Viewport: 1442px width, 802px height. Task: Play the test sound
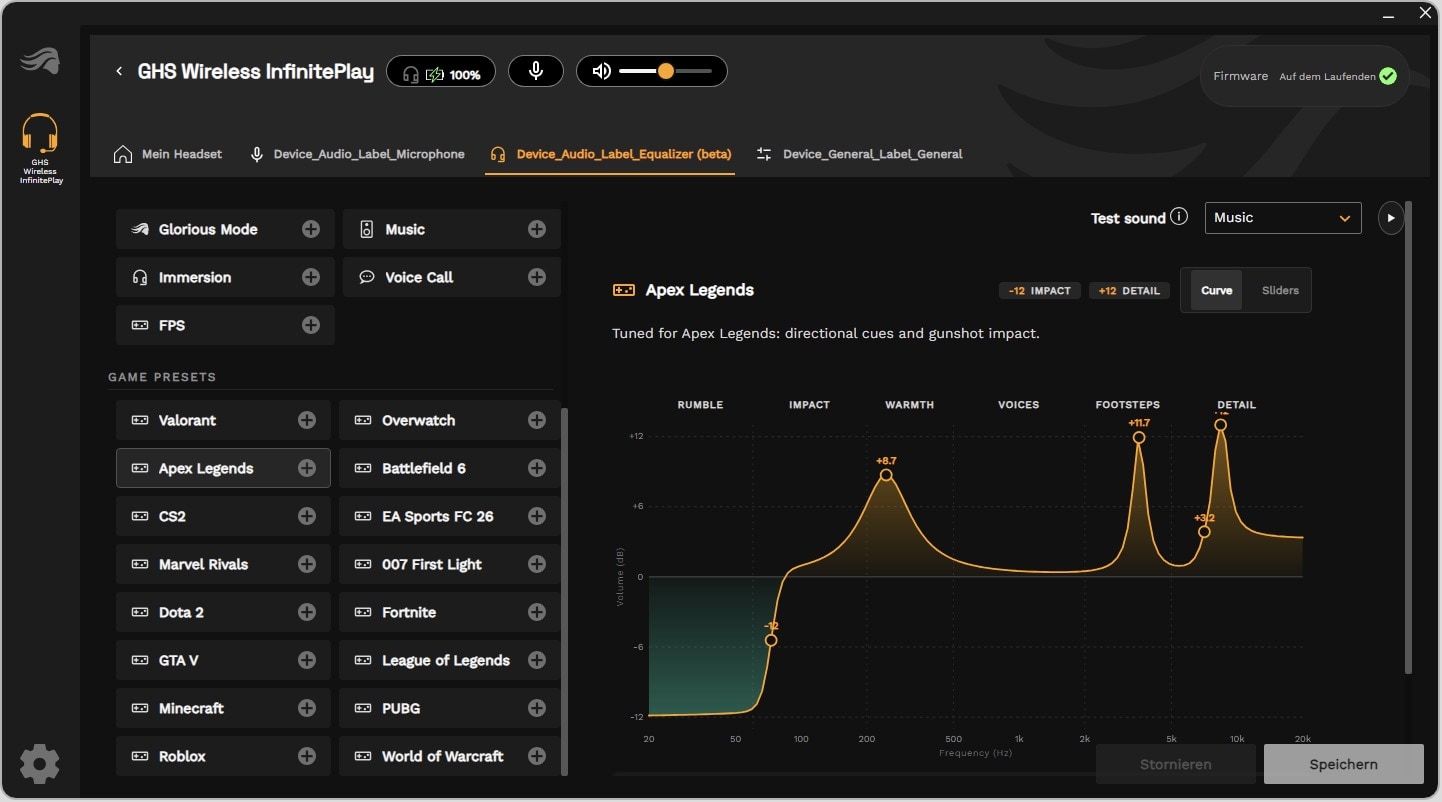pyautogui.click(x=1391, y=218)
